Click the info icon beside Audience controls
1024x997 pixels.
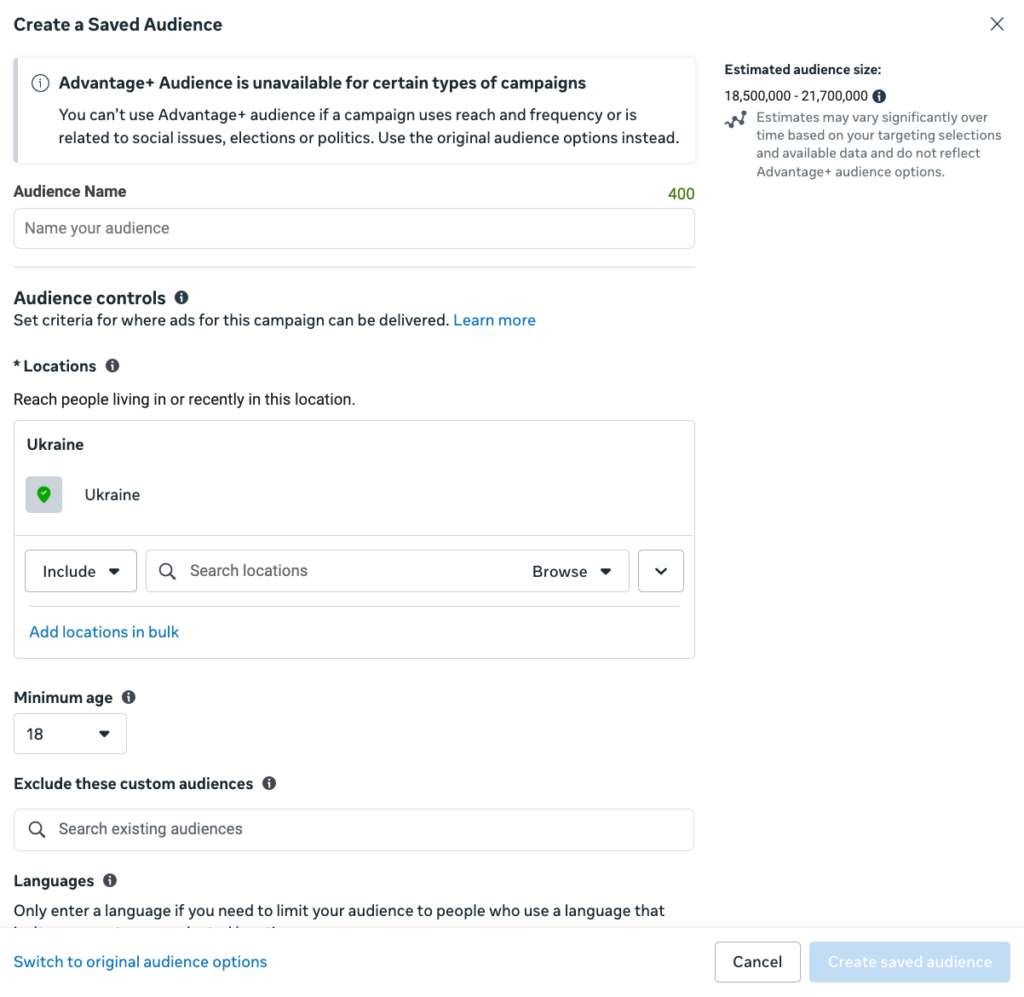point(182,298)
